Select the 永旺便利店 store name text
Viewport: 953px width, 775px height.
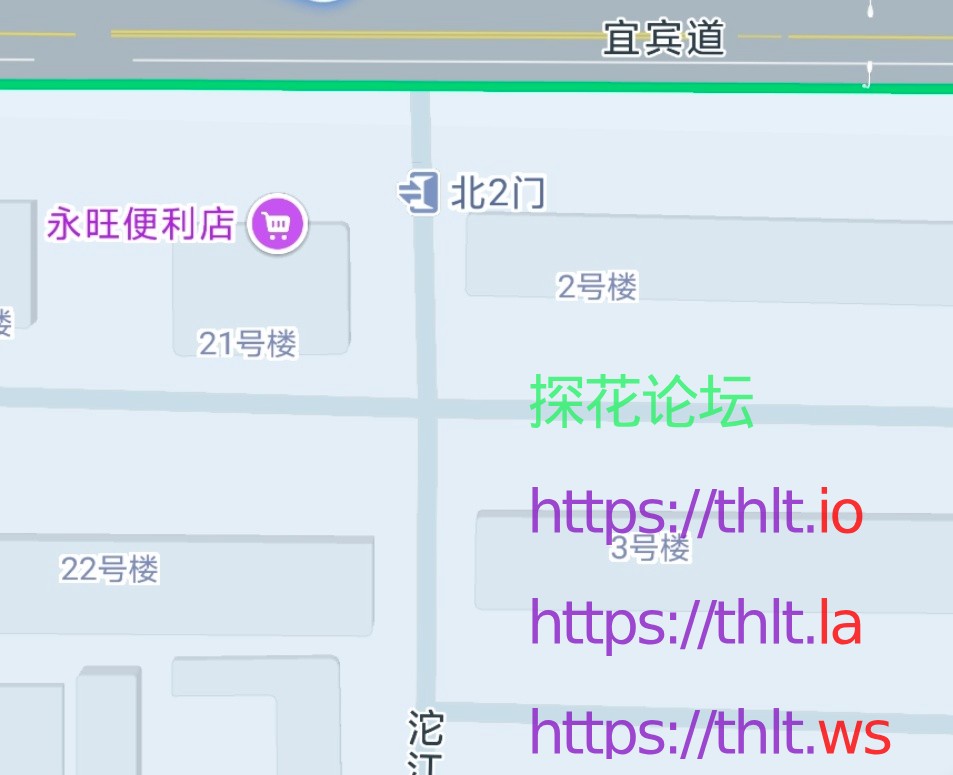pos(140,222)
